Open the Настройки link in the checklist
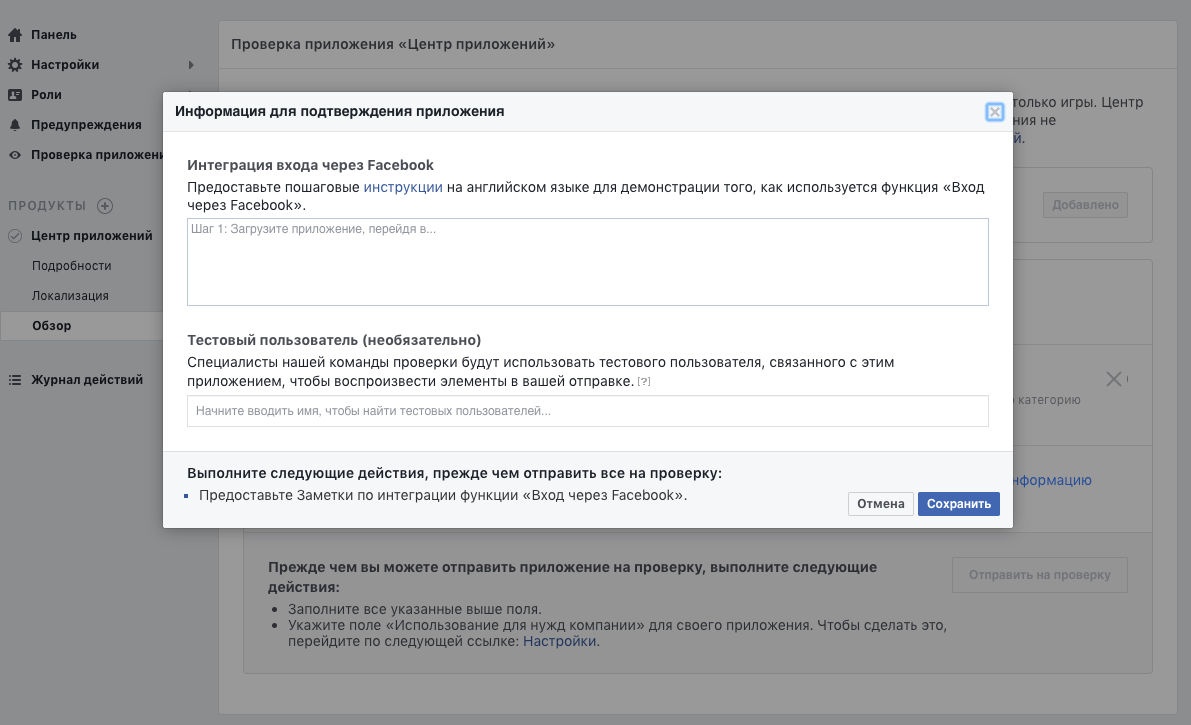 (x=559, y=641)
